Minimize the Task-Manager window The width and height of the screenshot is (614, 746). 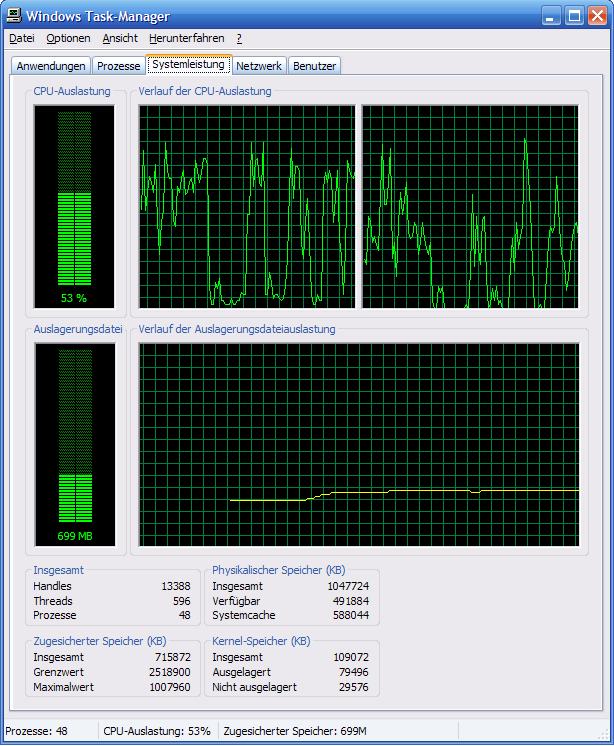552,16
